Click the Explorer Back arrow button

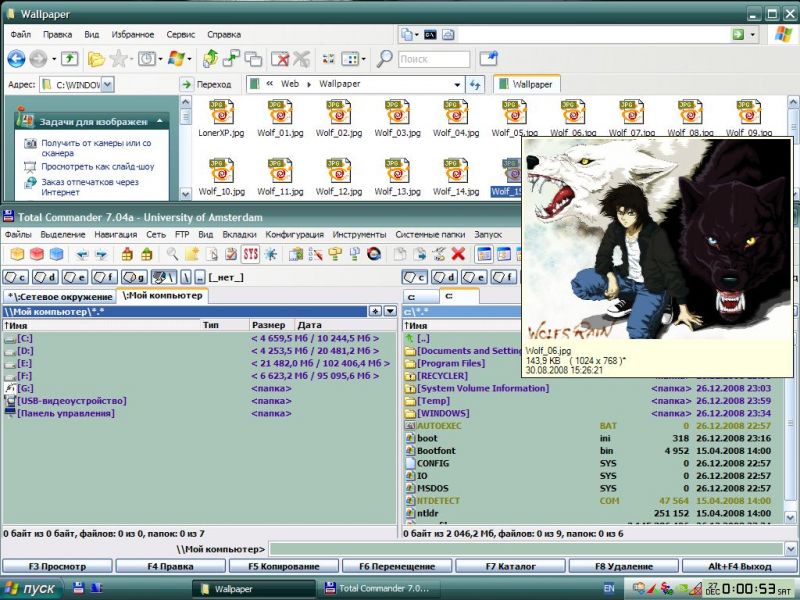point(16,59)
